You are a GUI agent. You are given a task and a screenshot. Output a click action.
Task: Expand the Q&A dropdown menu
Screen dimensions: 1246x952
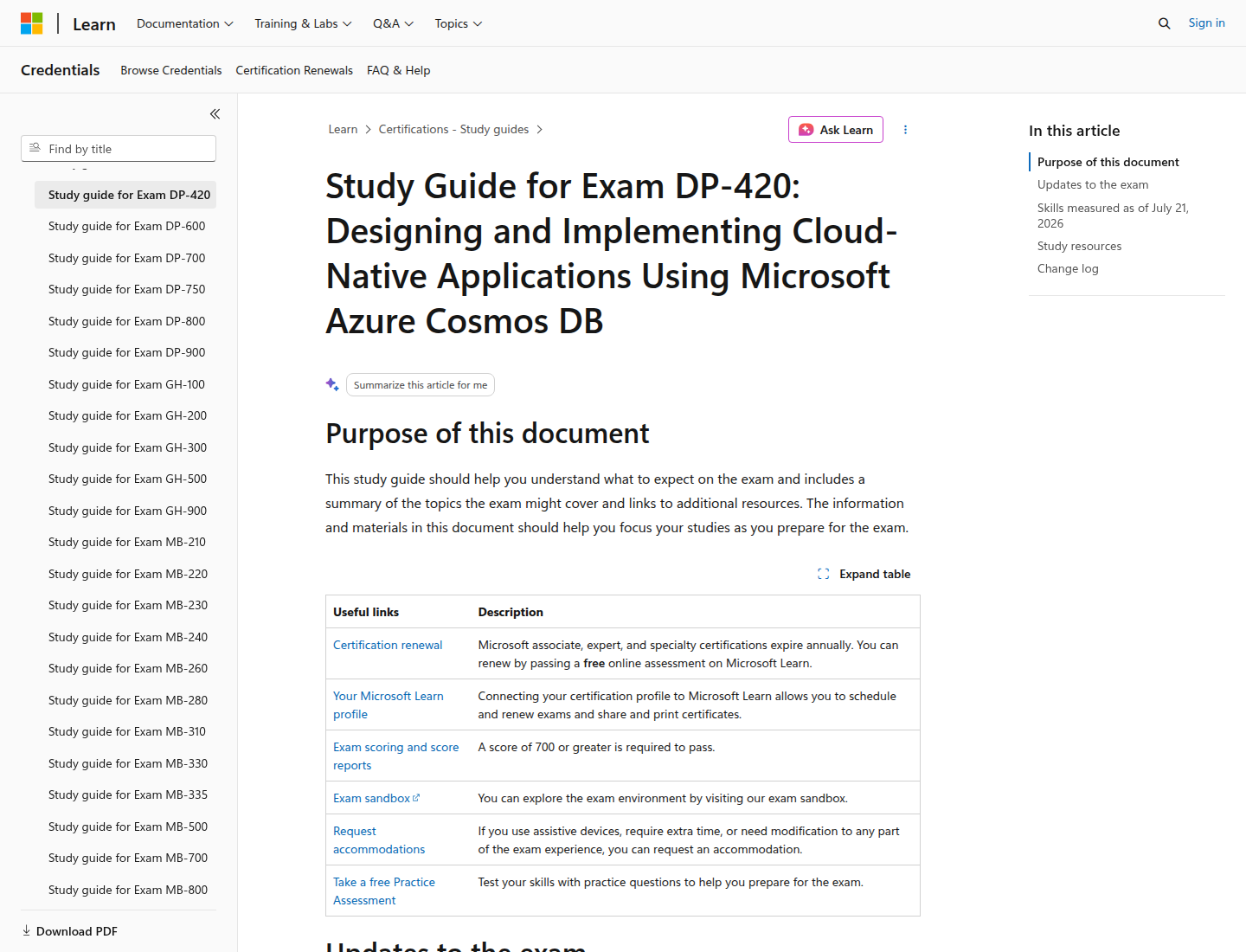click(394, 23)
